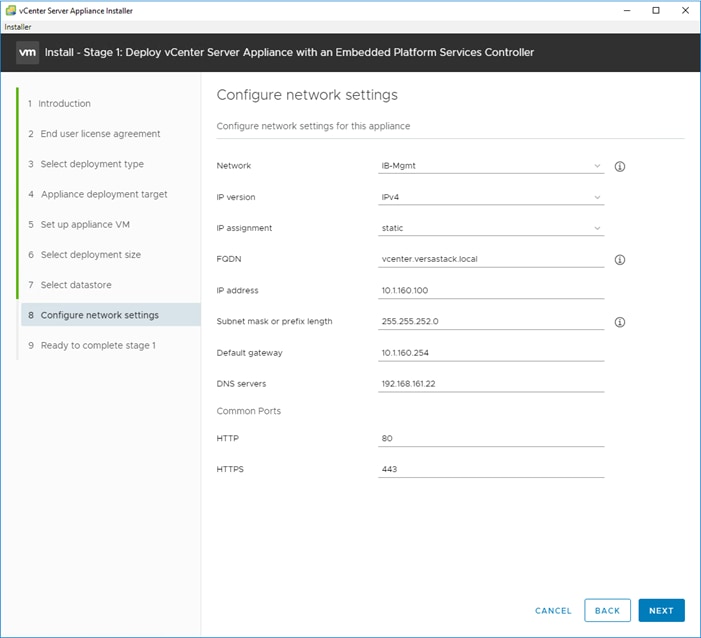Select step 9 Ready to complete stage 1

pyautogui.click(x=92, y=345)
